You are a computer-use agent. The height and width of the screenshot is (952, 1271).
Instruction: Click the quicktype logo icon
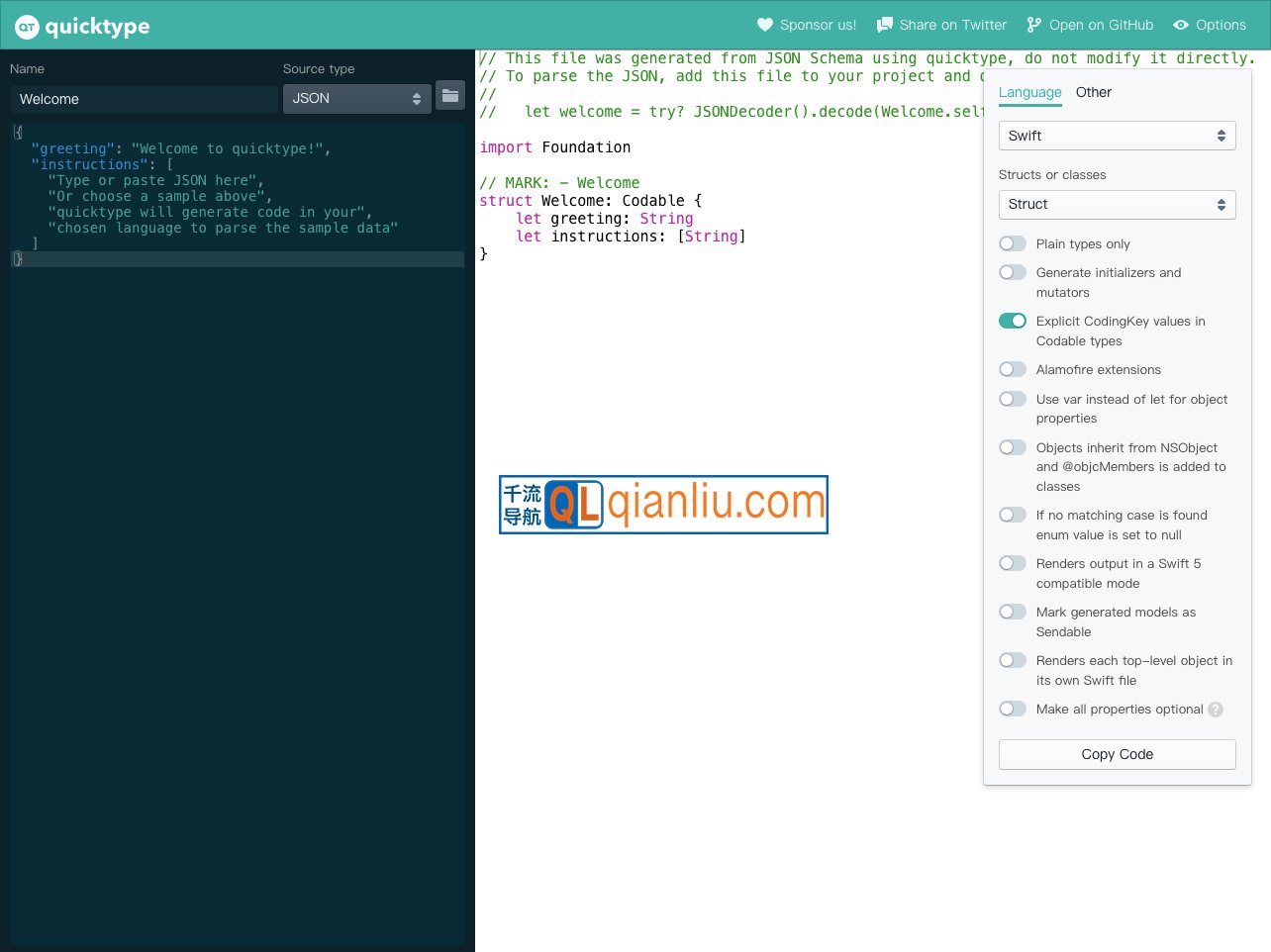pyautogui.click(x=27, y=27)
